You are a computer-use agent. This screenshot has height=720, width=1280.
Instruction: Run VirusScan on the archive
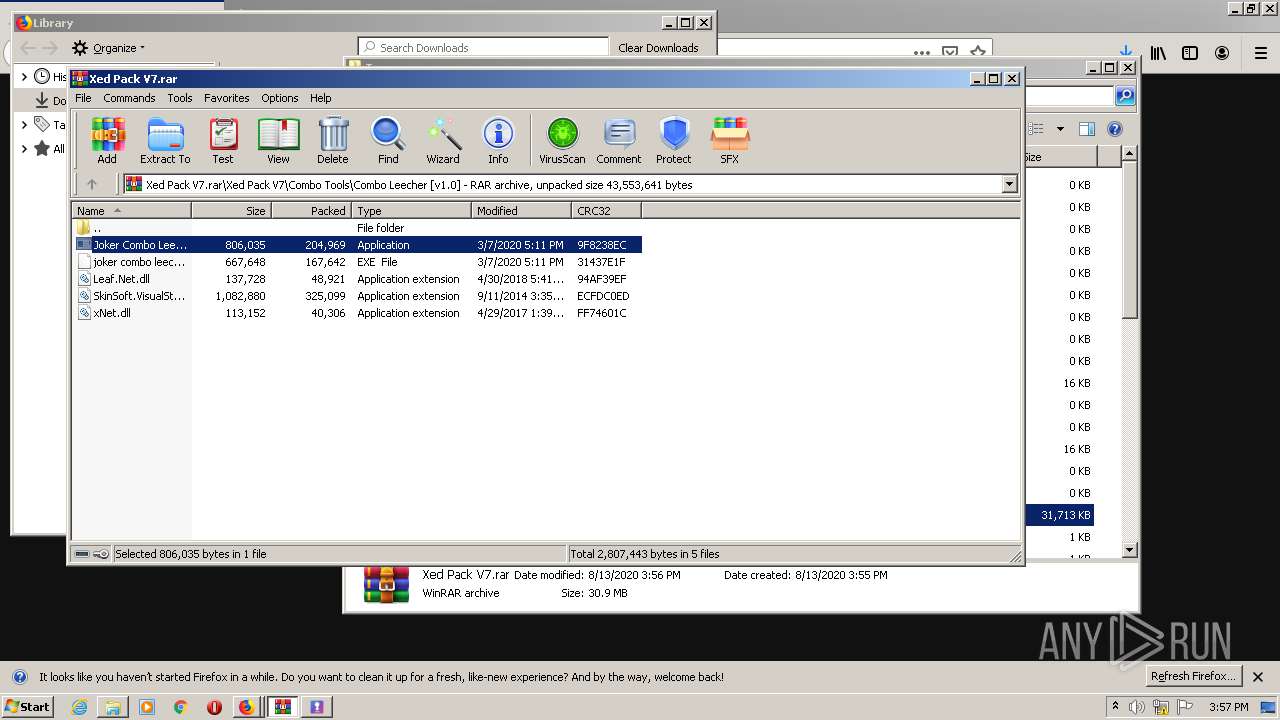(562, 141)
